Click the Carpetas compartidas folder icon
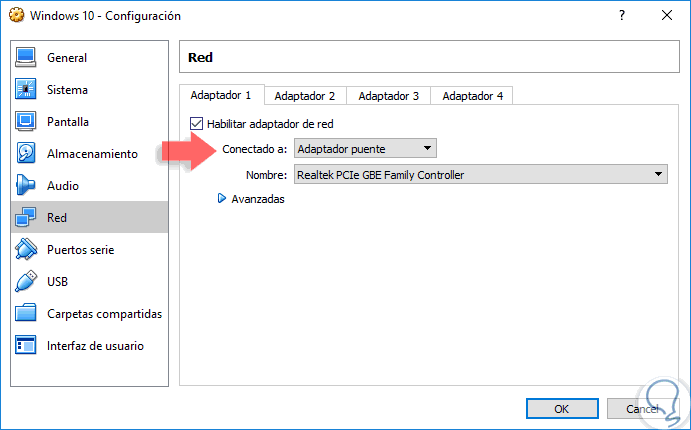This screenshot has height=430, width=691. point(26,314)
